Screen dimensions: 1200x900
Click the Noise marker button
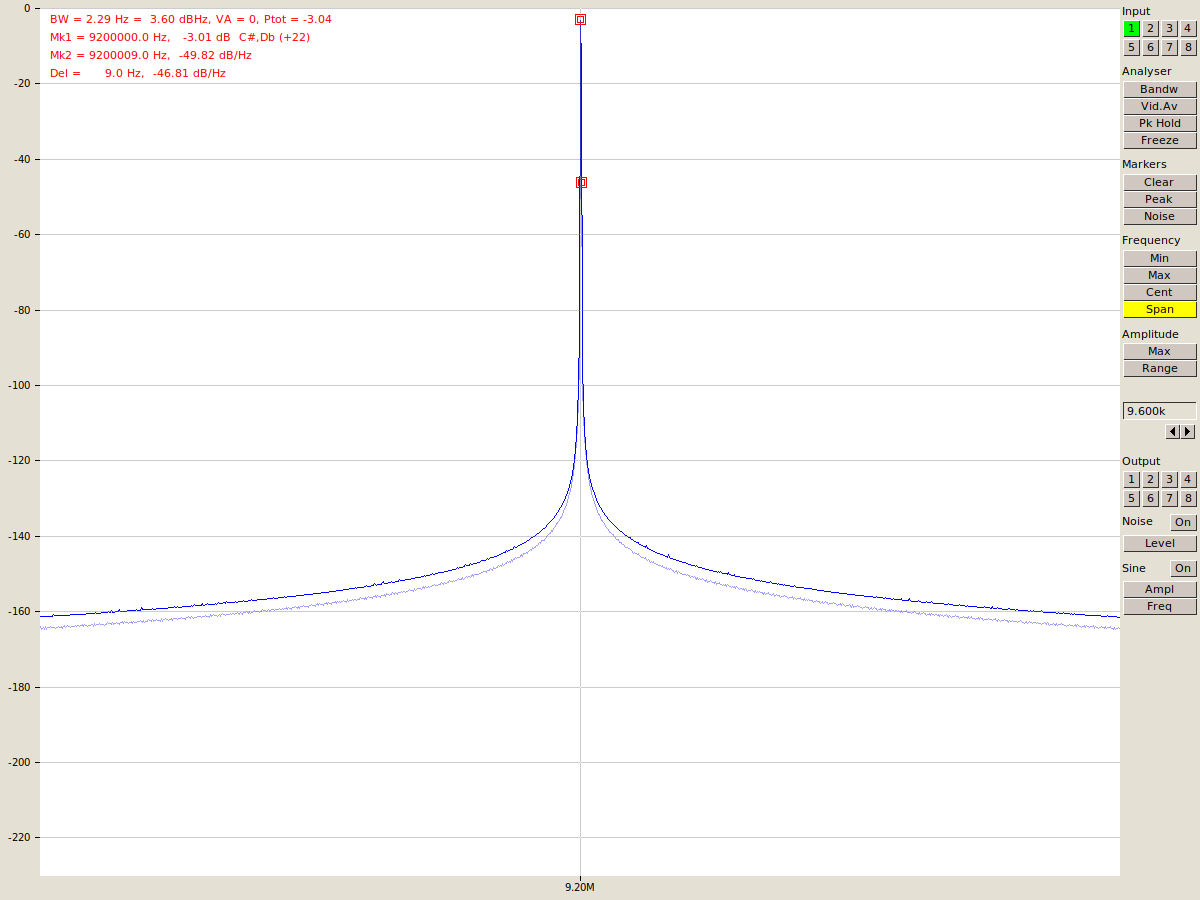pos(1159,216)
